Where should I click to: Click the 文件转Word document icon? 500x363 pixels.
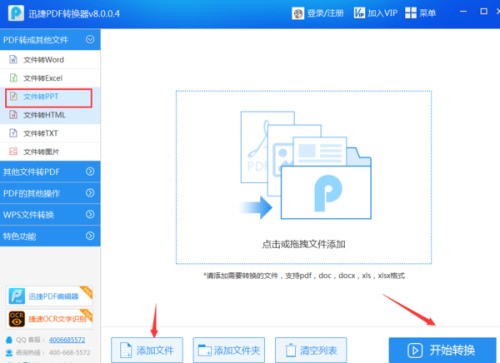pyautogui.click(x=13, y=60)
